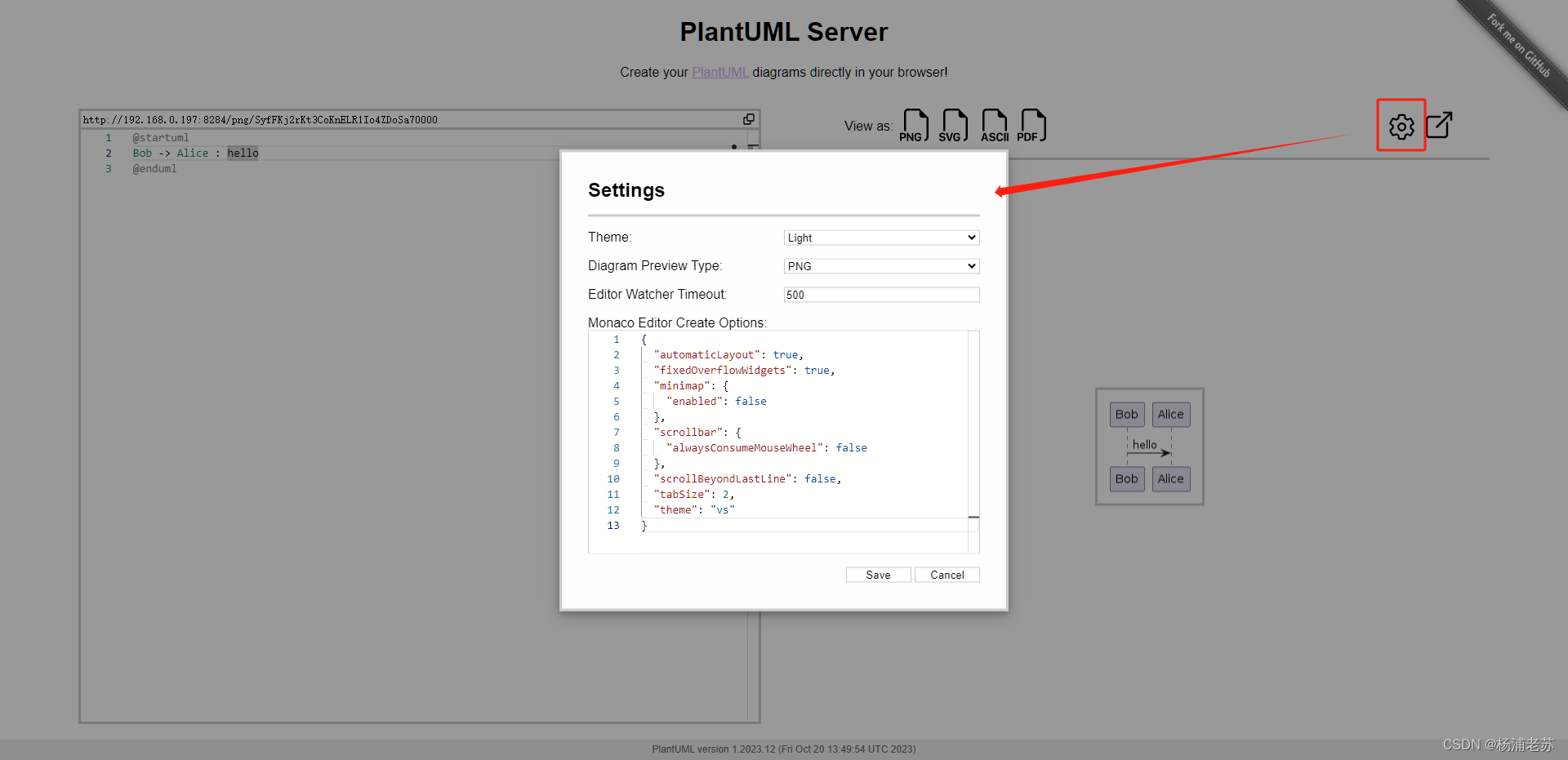Click line 12 theme vs in options editor
Screen dimensions: 1568x760
(693, 509)
